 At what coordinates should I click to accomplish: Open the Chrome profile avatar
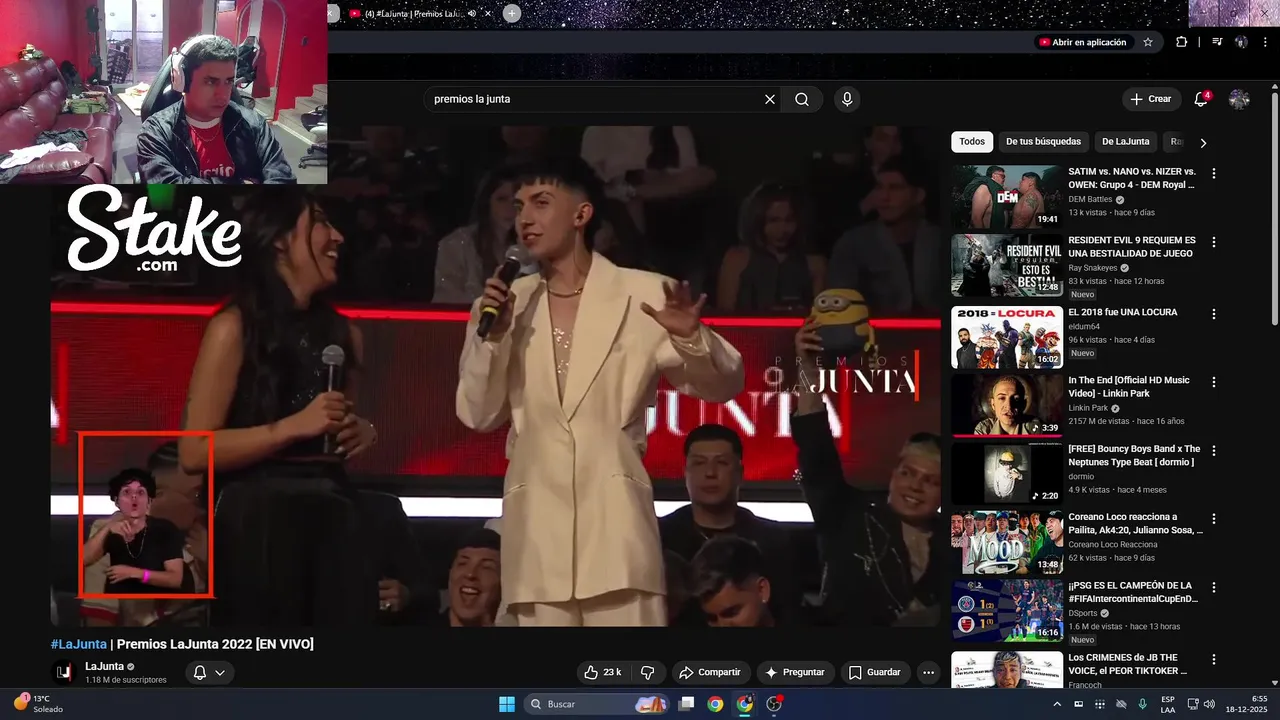[1241, 42]
